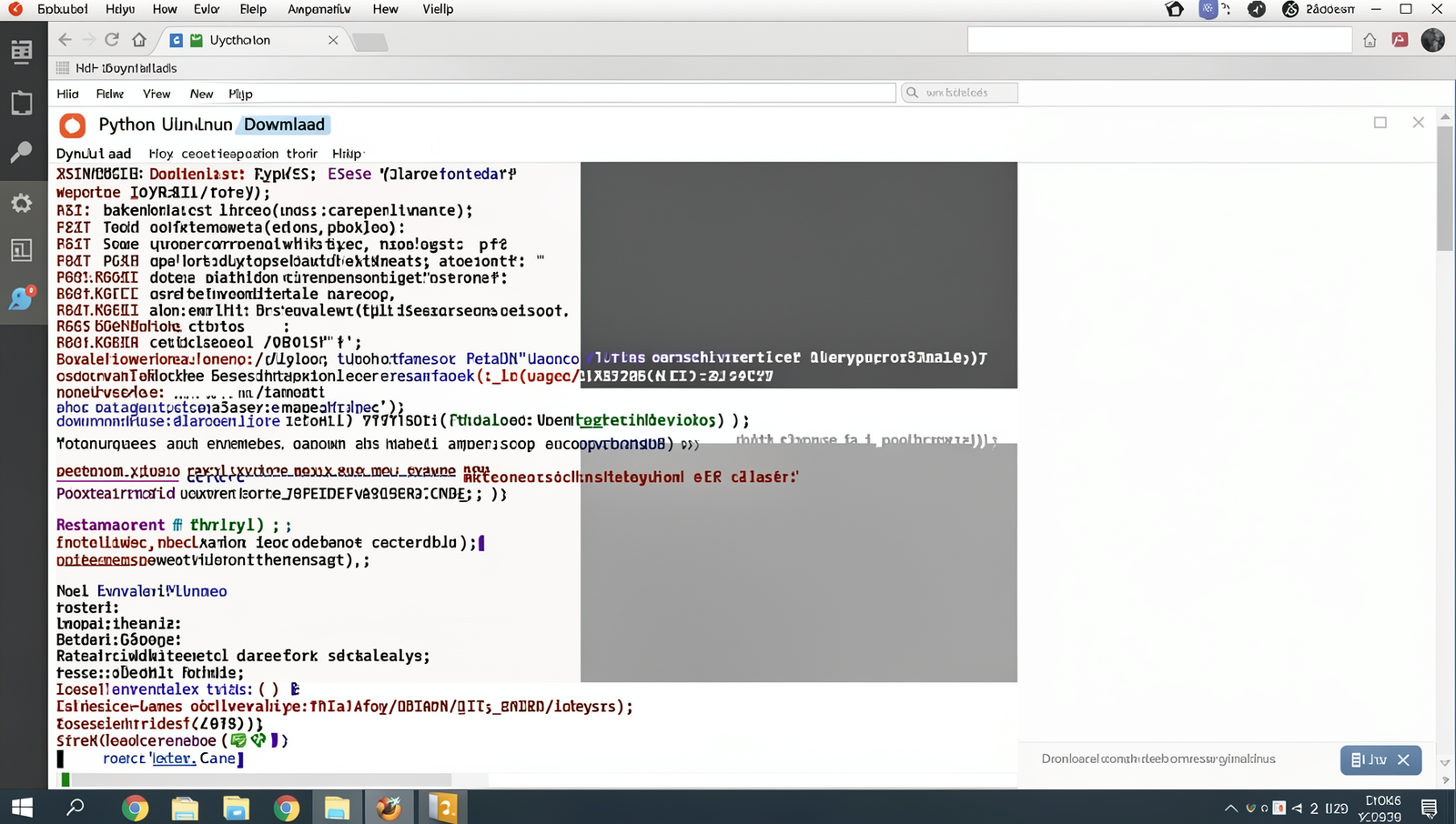Click the magnifier icon in the search box
Image resolution: width=1456 pixels, height=824 pixels.
click(913, 93)
